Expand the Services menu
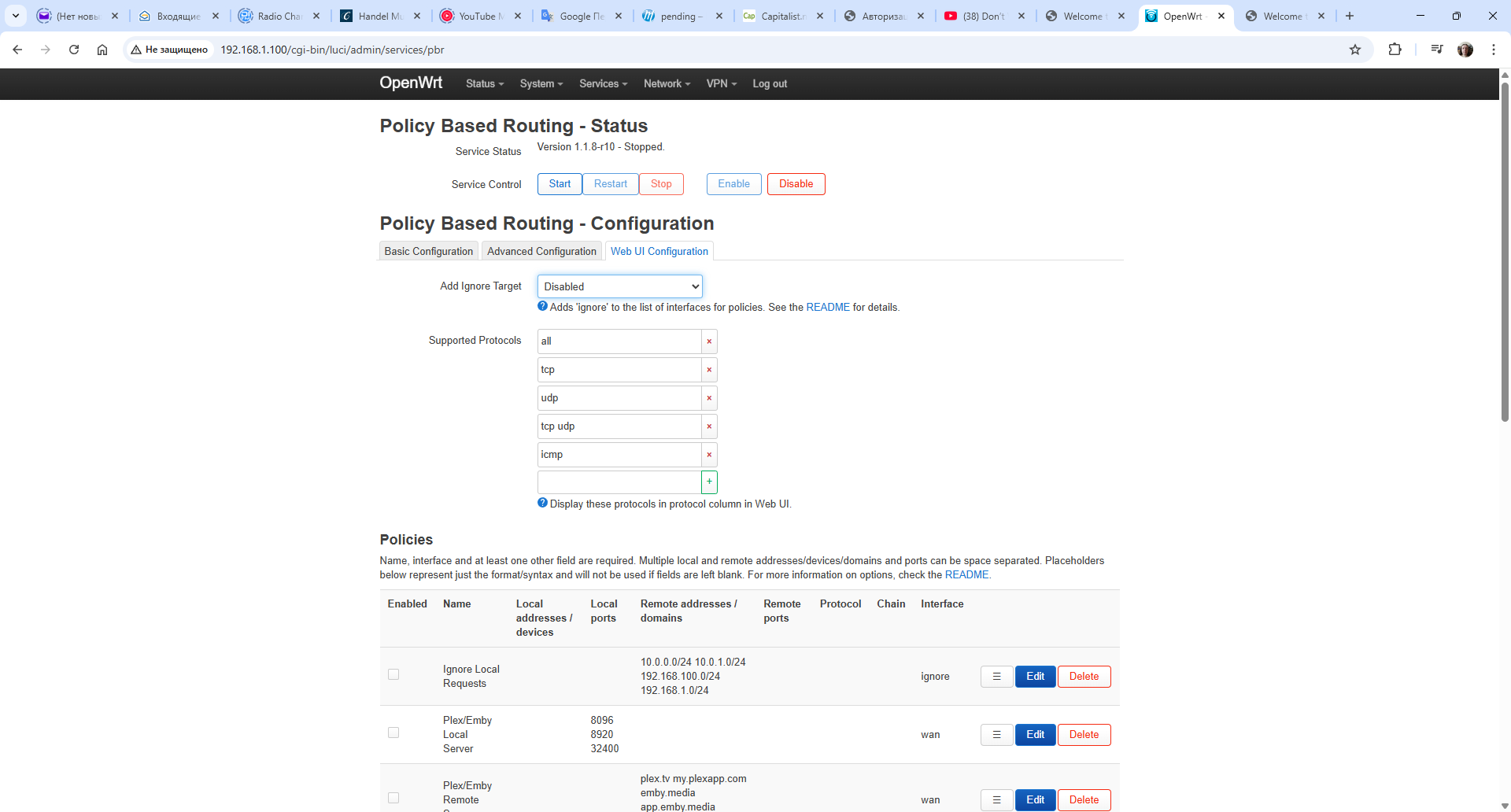The image size is (1511, 812). 604,84
